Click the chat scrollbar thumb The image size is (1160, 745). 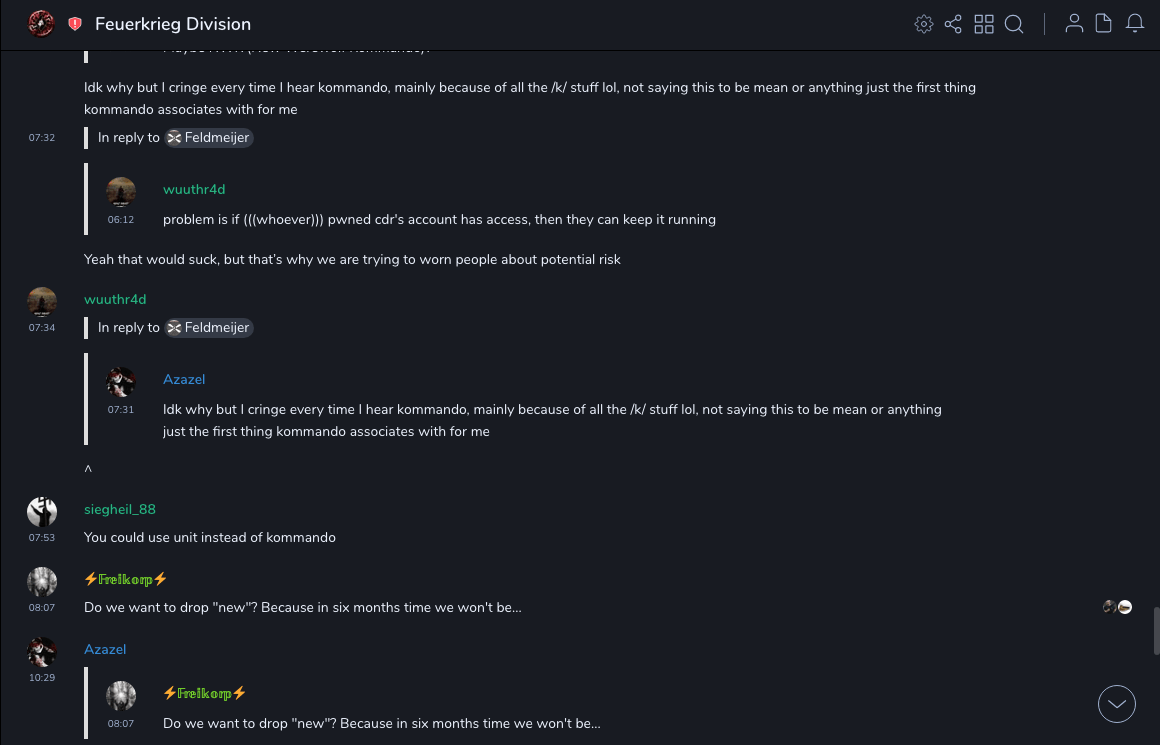(1156, 630)
